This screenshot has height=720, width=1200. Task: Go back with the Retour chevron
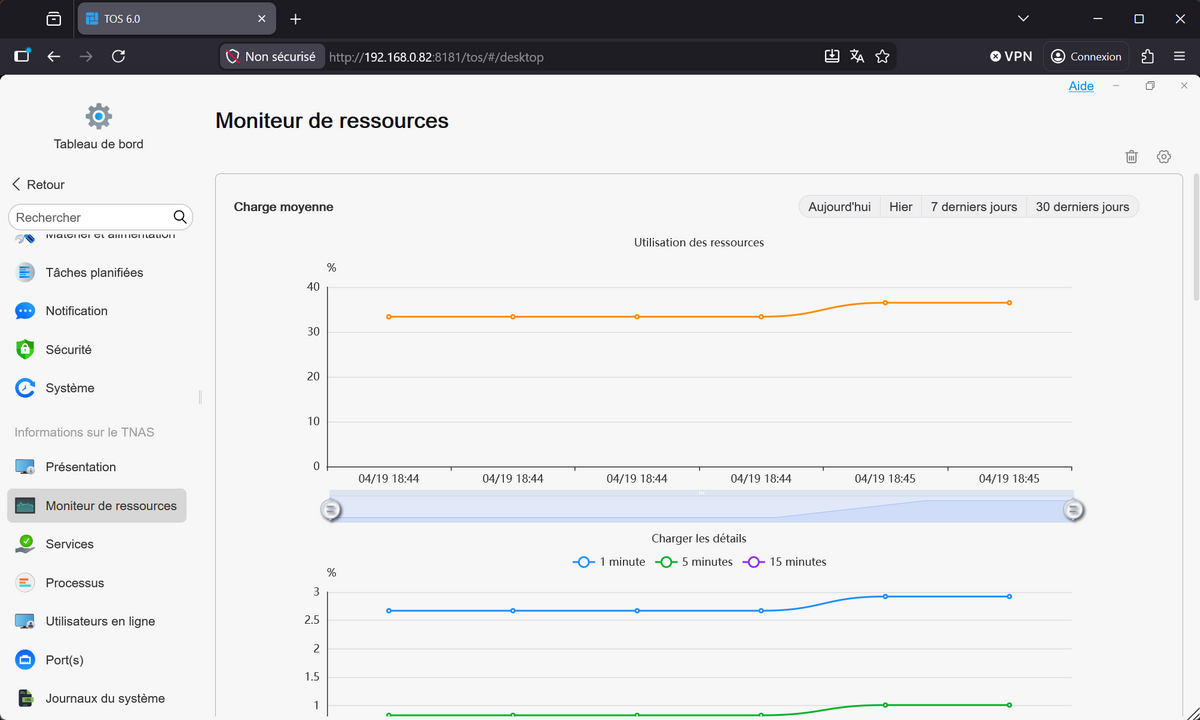click(16, 184)
